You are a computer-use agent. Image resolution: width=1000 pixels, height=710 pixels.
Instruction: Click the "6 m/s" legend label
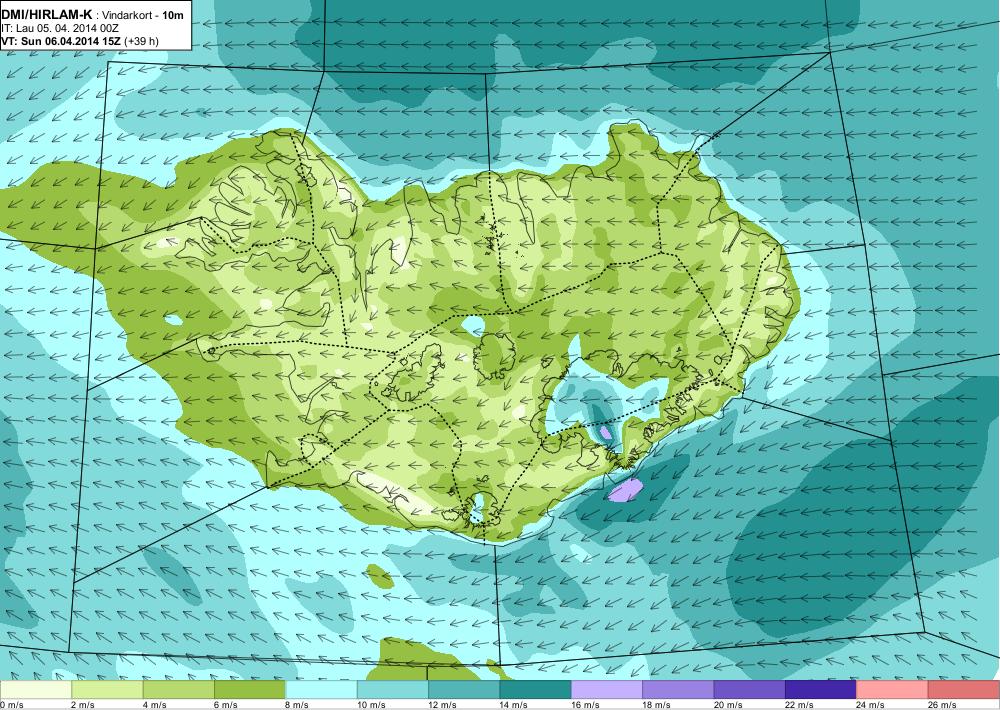point(226,705)
